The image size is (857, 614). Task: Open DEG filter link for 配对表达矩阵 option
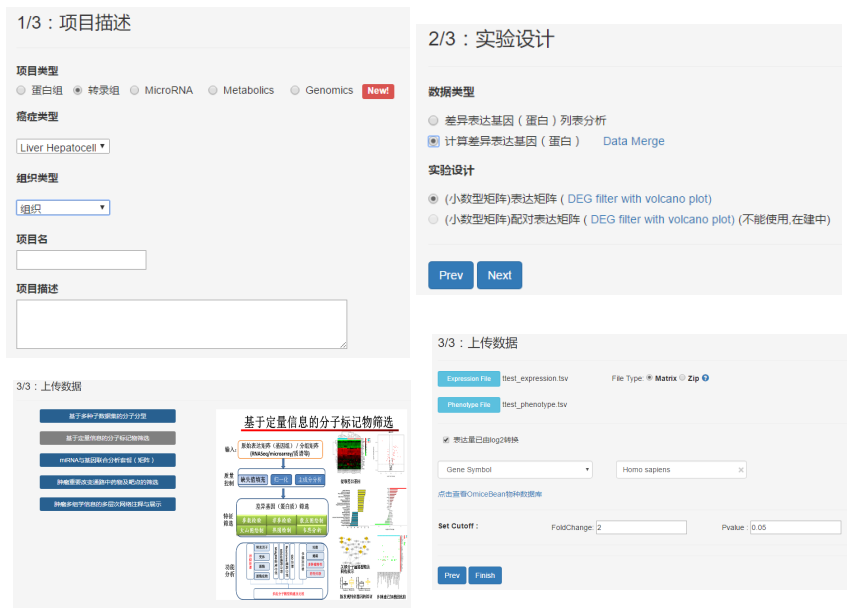click(662, 219)
